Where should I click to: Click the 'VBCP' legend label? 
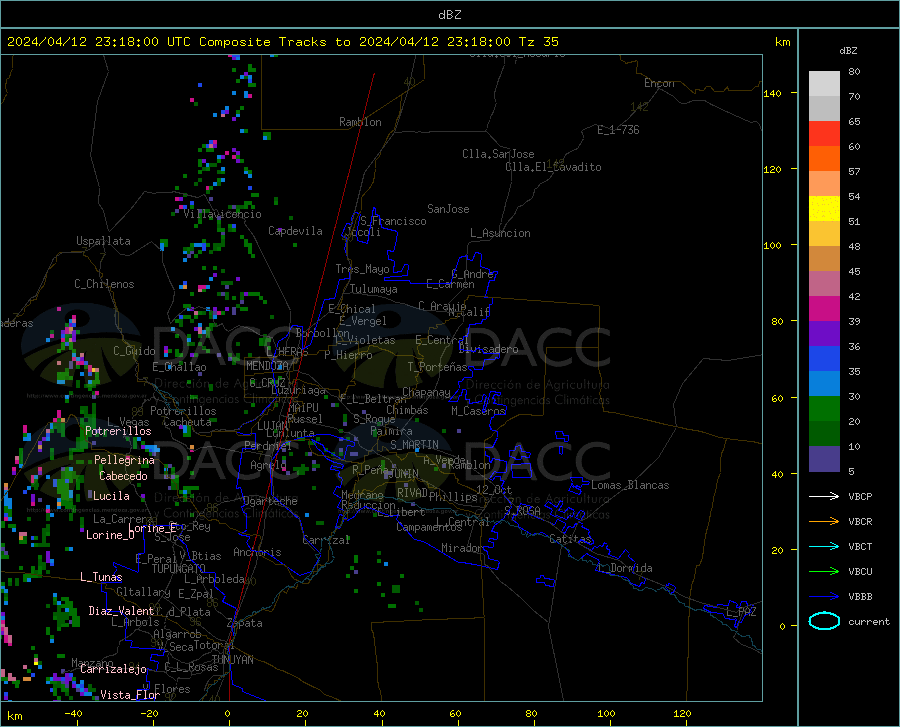(860, 496)
